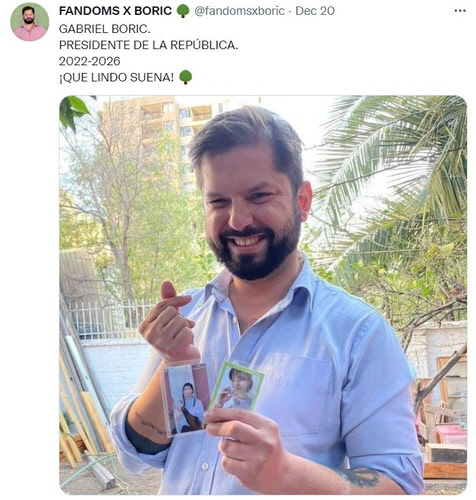This screenshot has height=500, width=476.
Task: Open the FANDOMS X BORIC display name link
Action: (115, 11)
